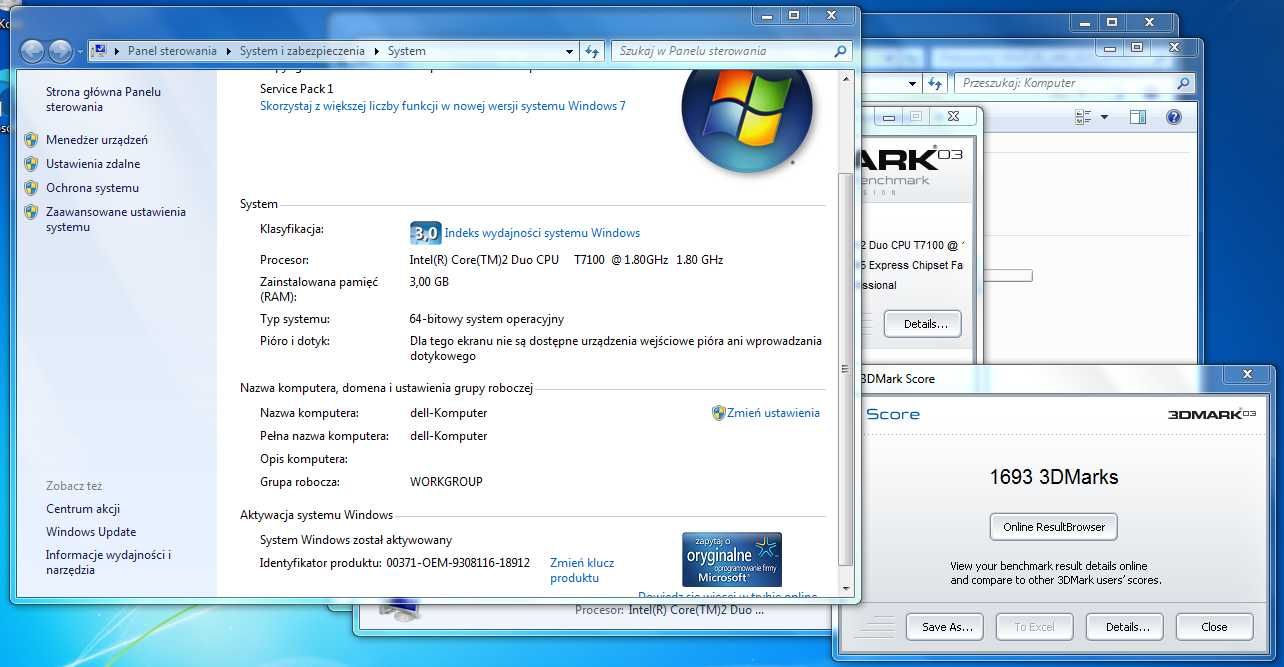
Task: Open Windows Update under Zobacz też
Action: click(91, 532)
